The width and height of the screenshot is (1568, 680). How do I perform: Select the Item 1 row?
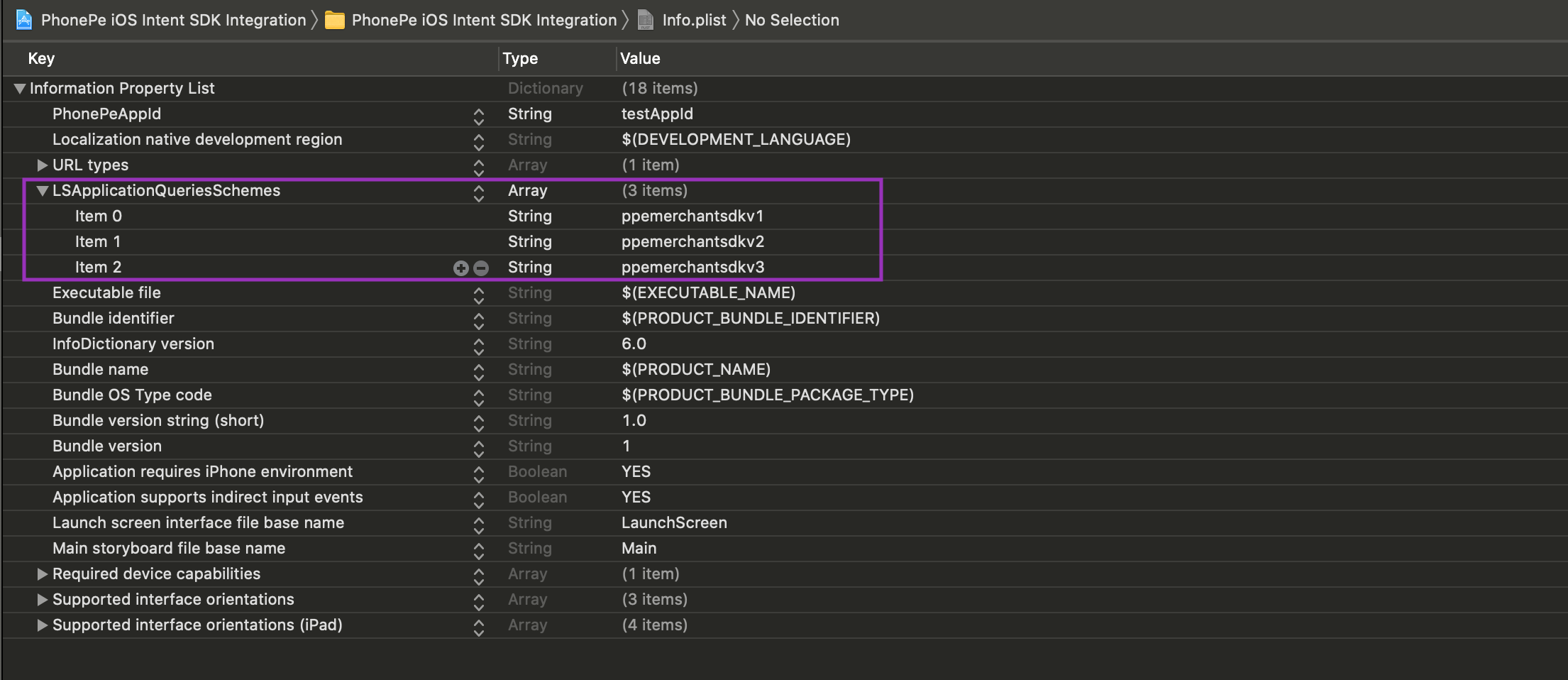[98, 242]
